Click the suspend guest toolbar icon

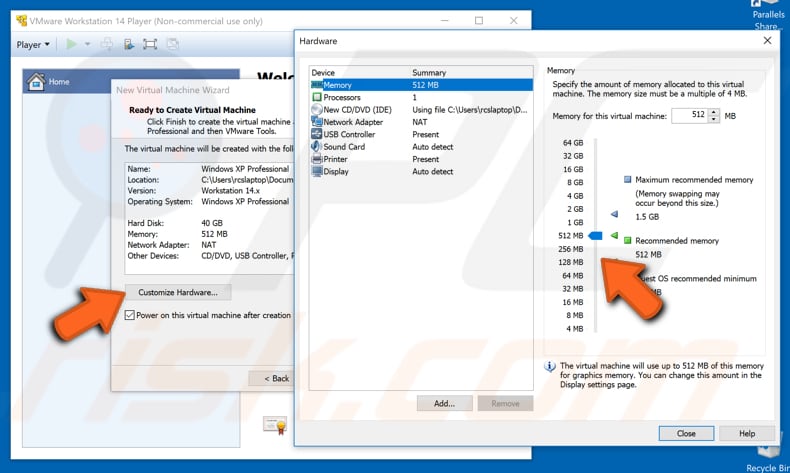(x=128, y=44)
